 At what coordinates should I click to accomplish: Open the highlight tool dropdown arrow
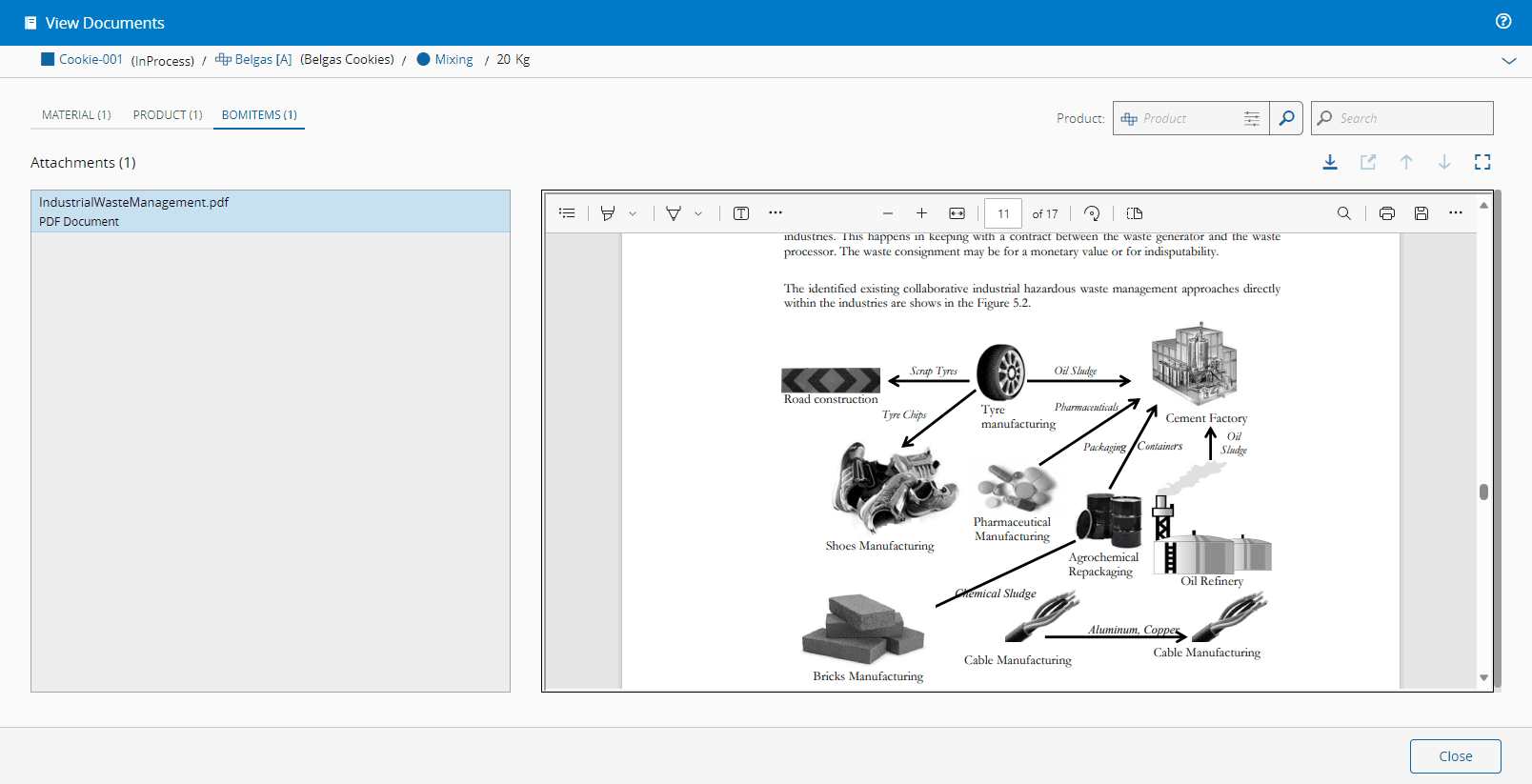(633, 214)
